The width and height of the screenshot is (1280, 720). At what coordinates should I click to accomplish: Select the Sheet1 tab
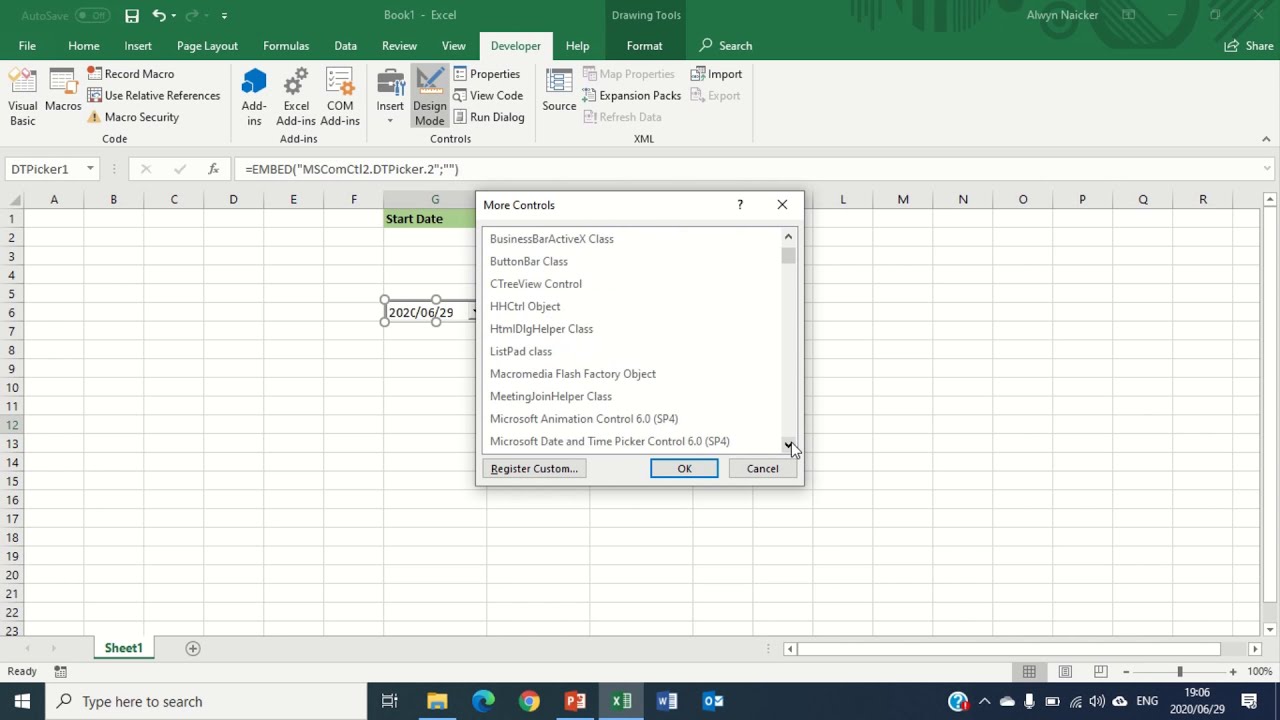(123, 647)
